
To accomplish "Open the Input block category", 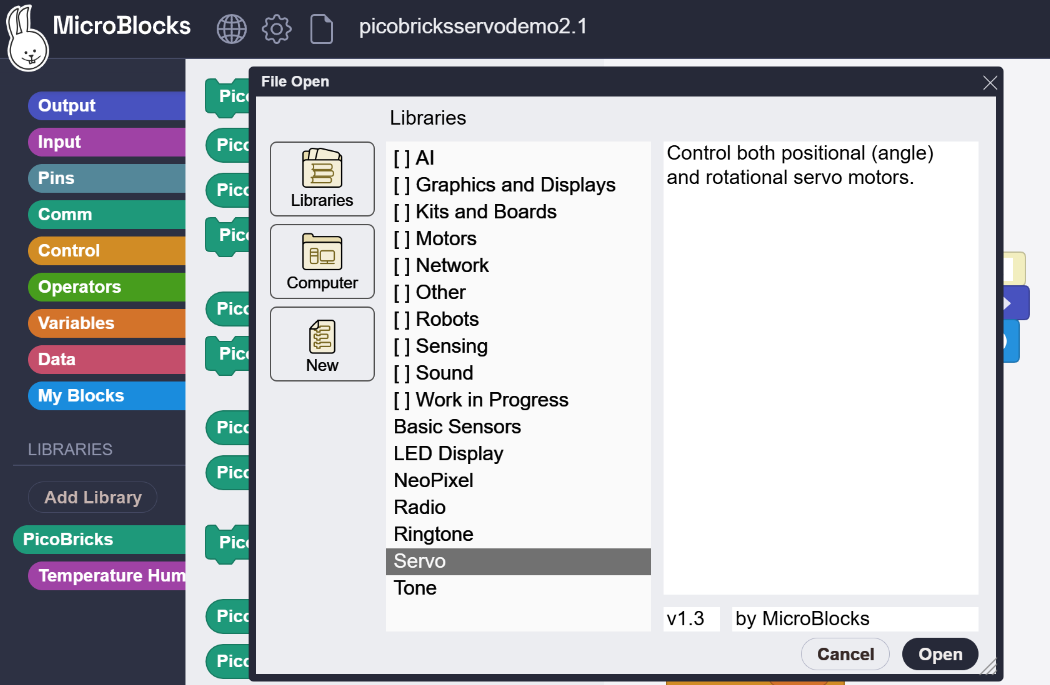I will [x=106, y=142].
